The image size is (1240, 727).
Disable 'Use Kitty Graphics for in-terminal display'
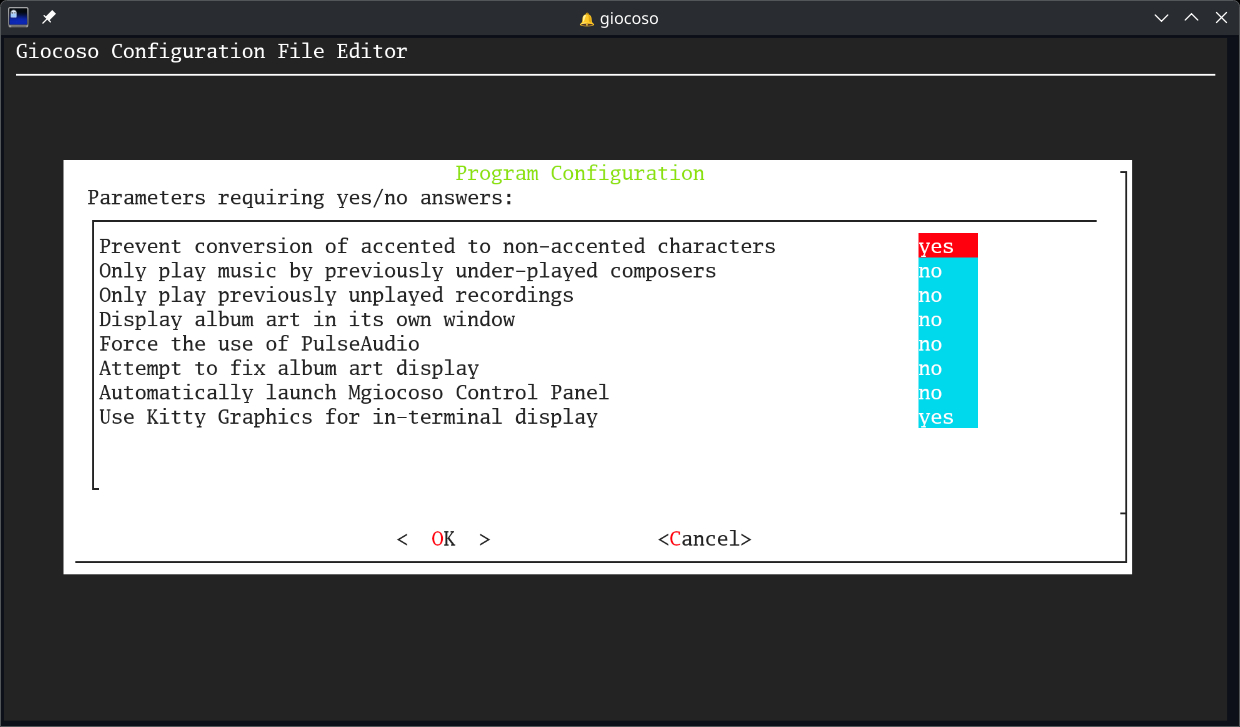pyautogui.click(x=946, y=417)
